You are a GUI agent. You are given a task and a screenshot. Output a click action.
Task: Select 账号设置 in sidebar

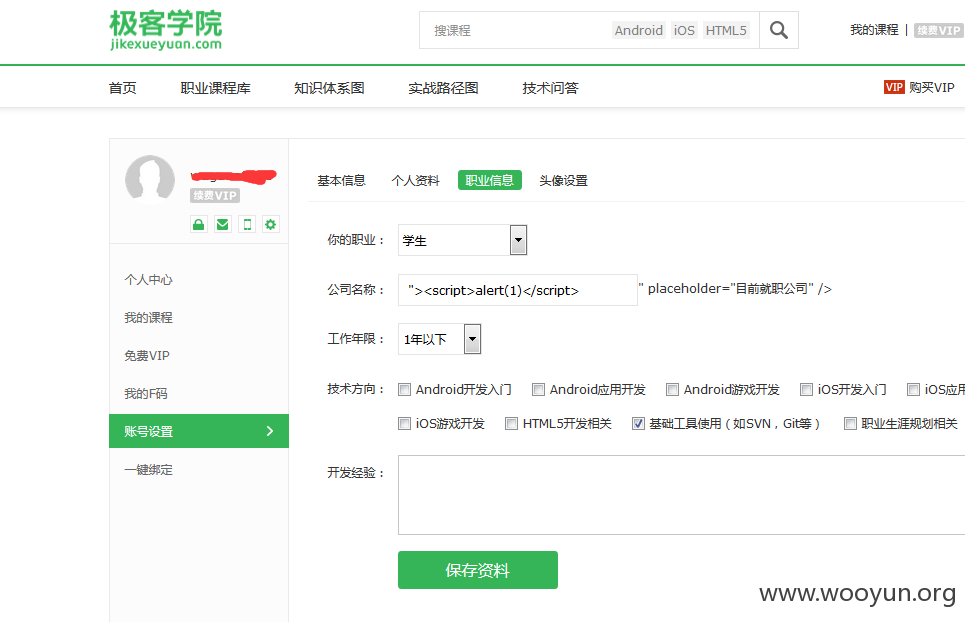click(x=199, y=431)
